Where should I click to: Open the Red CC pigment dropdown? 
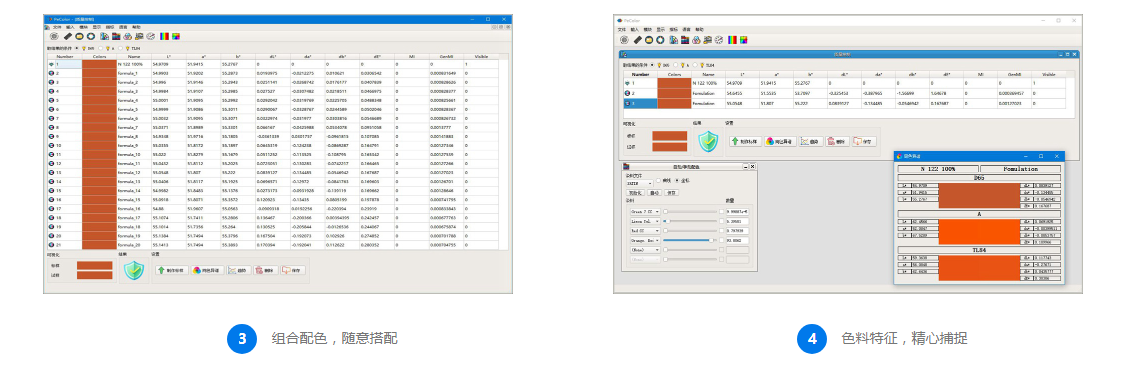click(x=646, y=231)
